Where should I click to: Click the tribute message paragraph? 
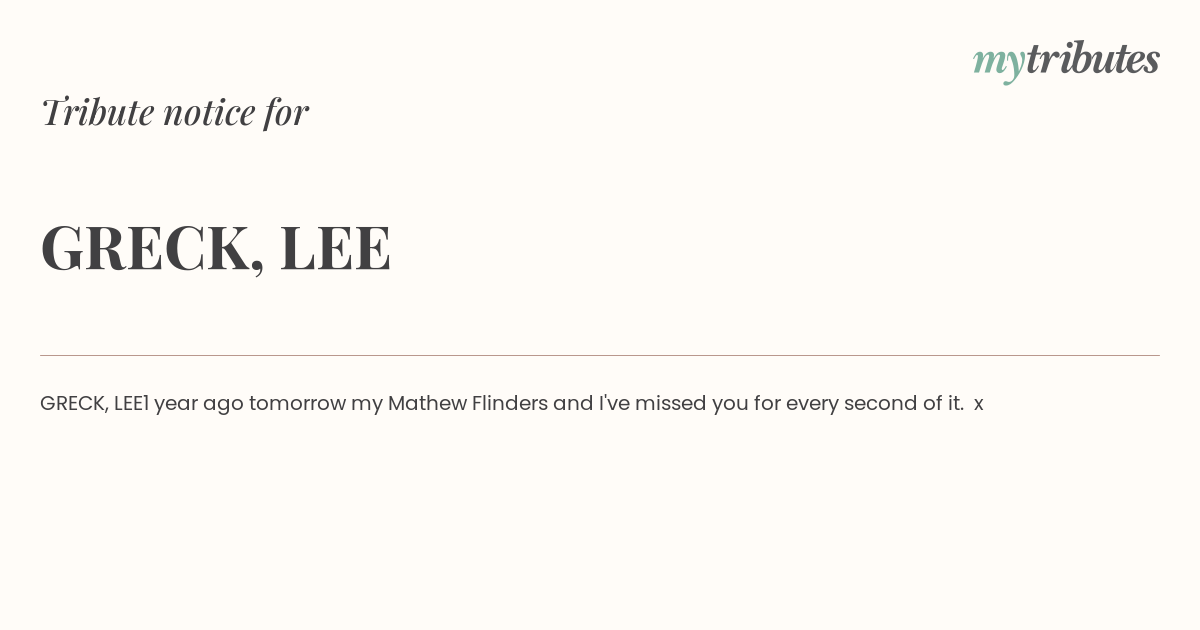[x=512, y=404]
